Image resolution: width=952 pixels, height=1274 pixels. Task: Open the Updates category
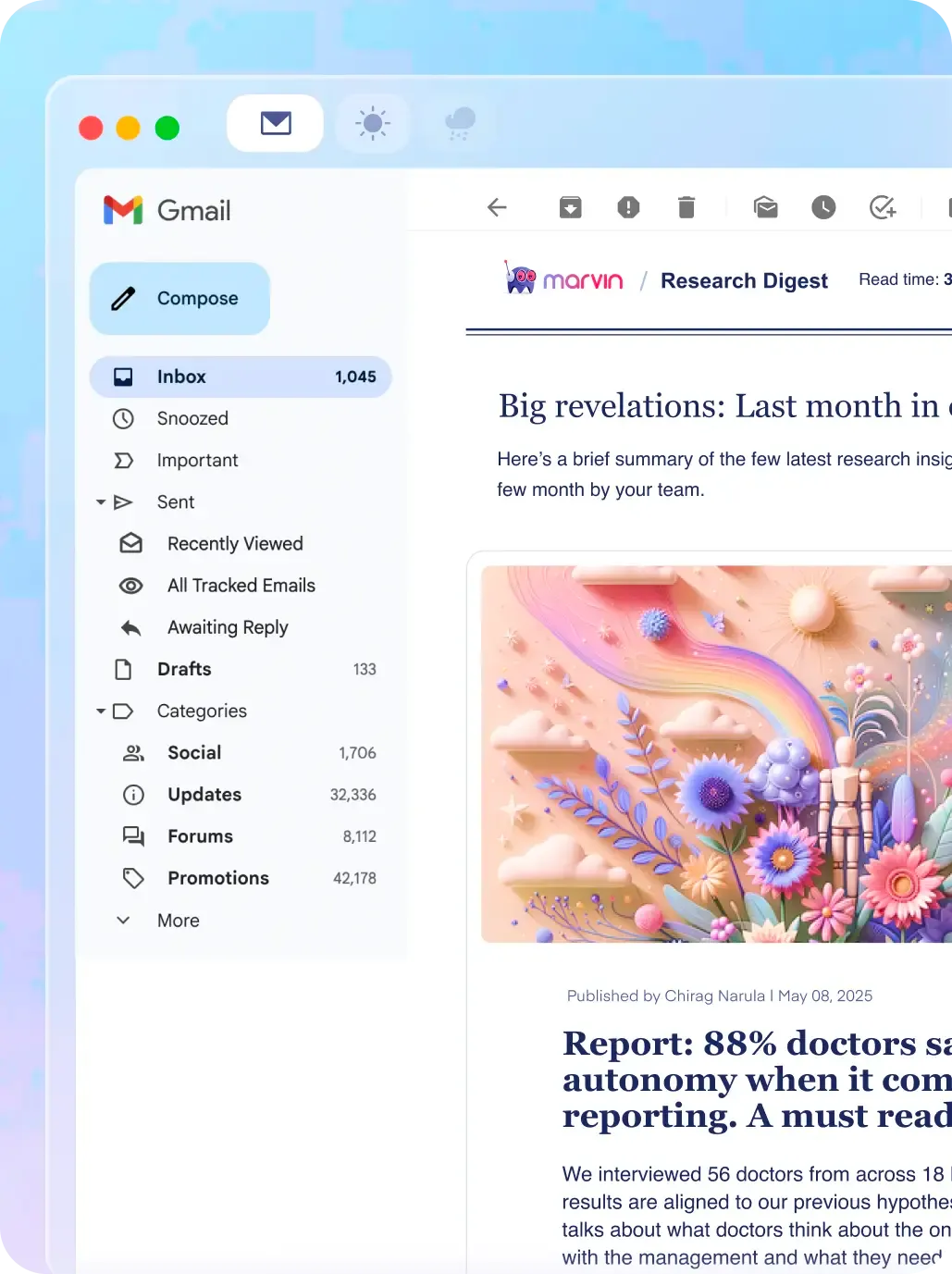pyautogui.click(x=204, y=795)
